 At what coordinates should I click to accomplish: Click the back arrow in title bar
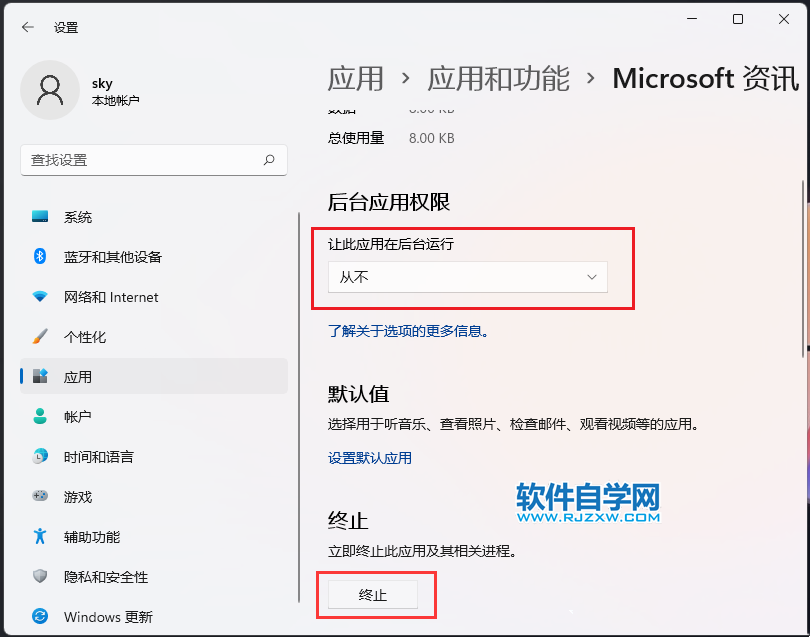pyautogui.click(x=27, y=27)
